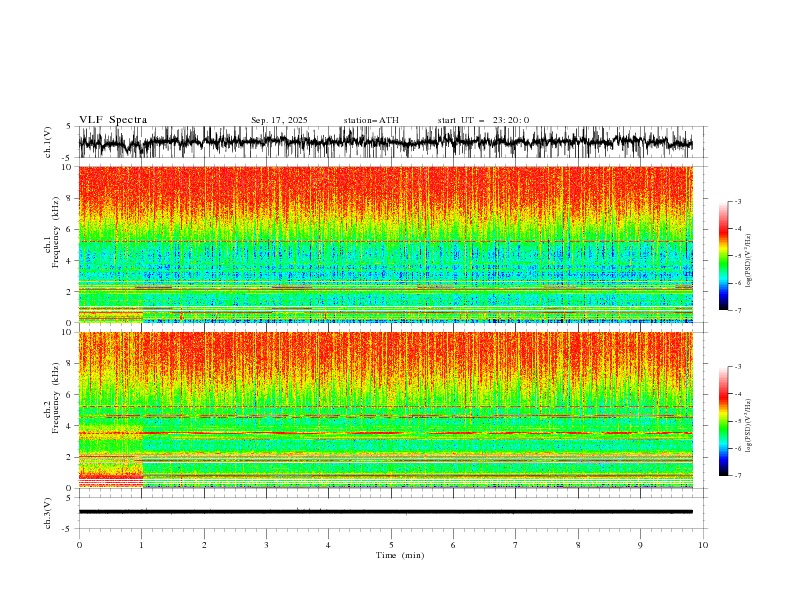The height and width of the screenshot is (612, 792).
Task: Click the "4" tick on Time axis
Action: coord(328,545)
